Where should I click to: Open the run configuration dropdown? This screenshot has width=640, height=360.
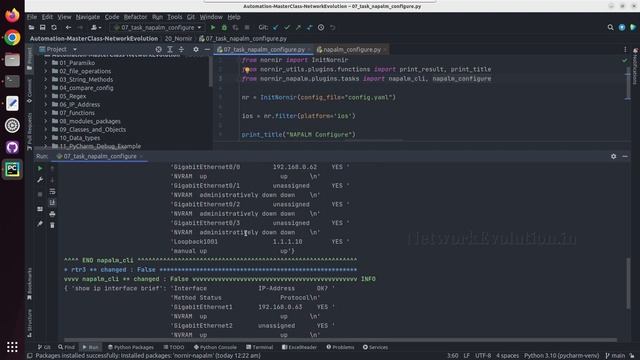158,27
